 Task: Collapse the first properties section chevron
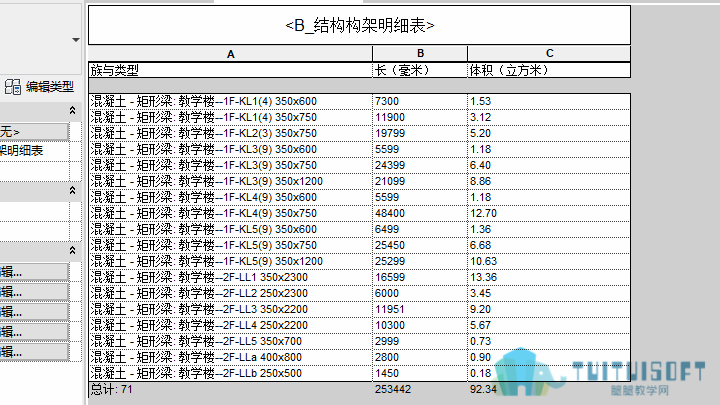pos(72,110)
